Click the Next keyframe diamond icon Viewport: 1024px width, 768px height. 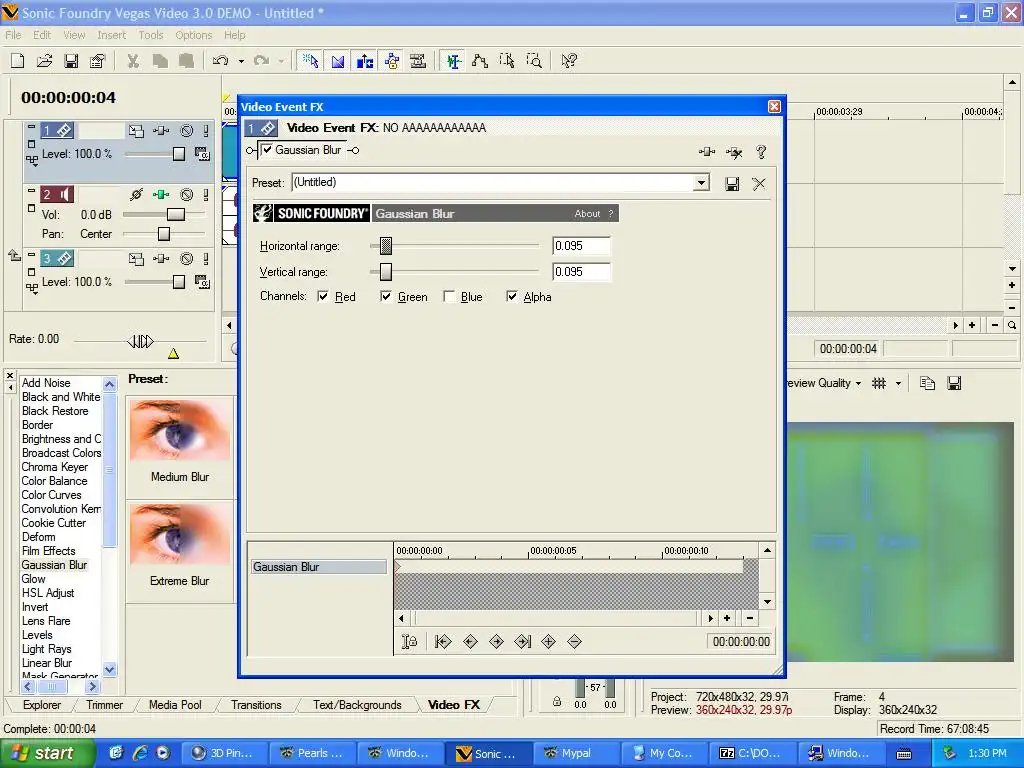click(x=496, y=641)
